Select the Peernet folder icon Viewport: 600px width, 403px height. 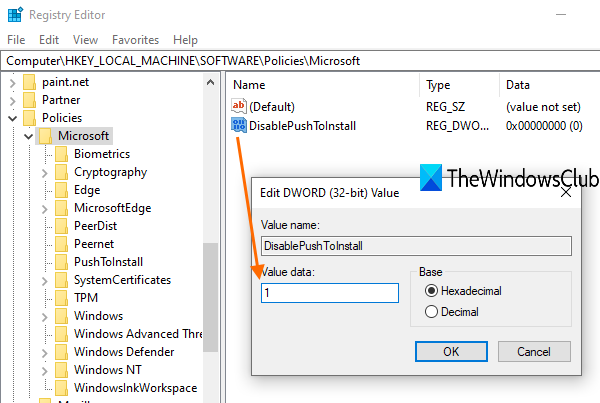[62, 244]
